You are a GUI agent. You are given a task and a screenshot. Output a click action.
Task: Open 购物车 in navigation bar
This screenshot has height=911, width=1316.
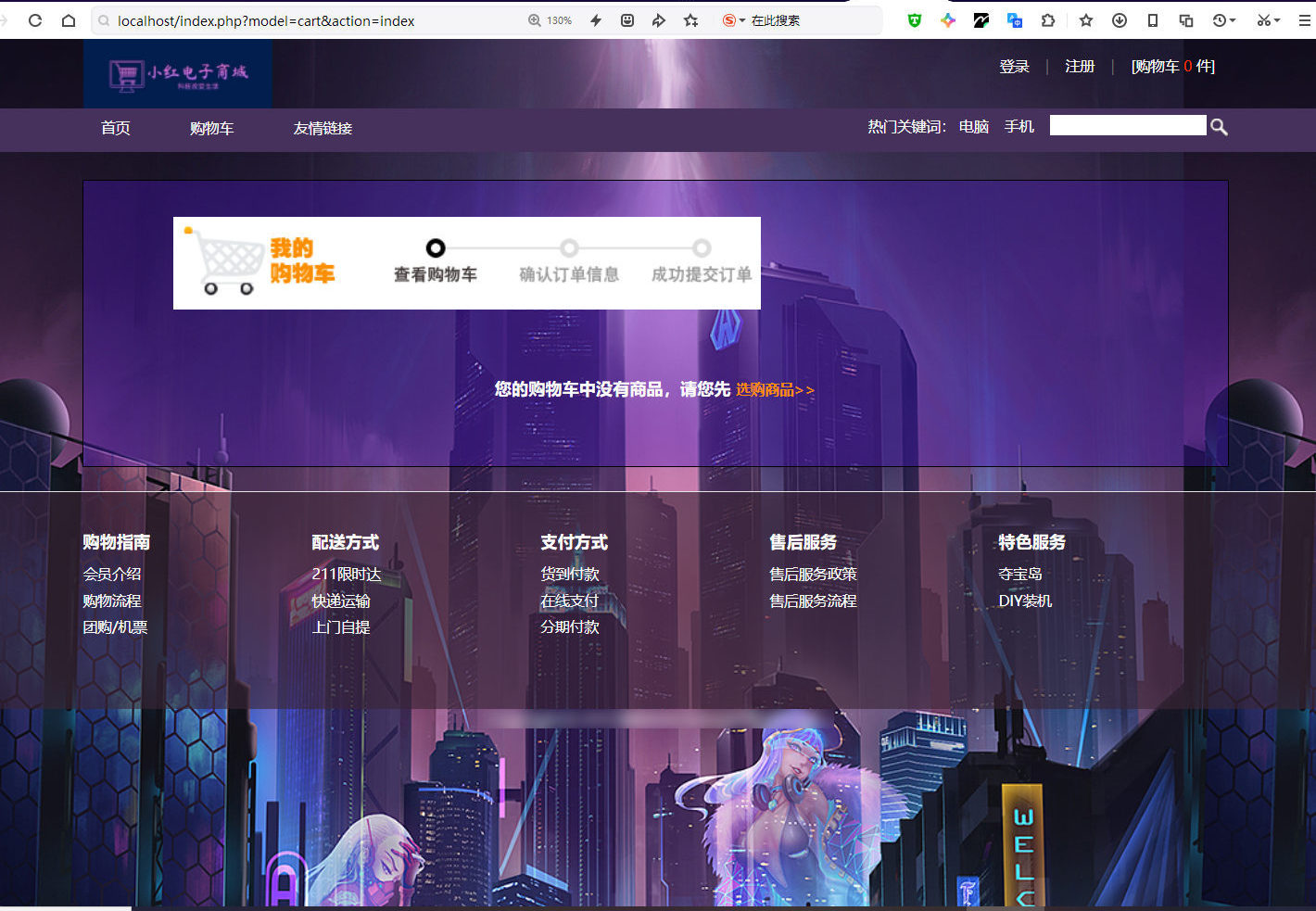click(211, 128)
